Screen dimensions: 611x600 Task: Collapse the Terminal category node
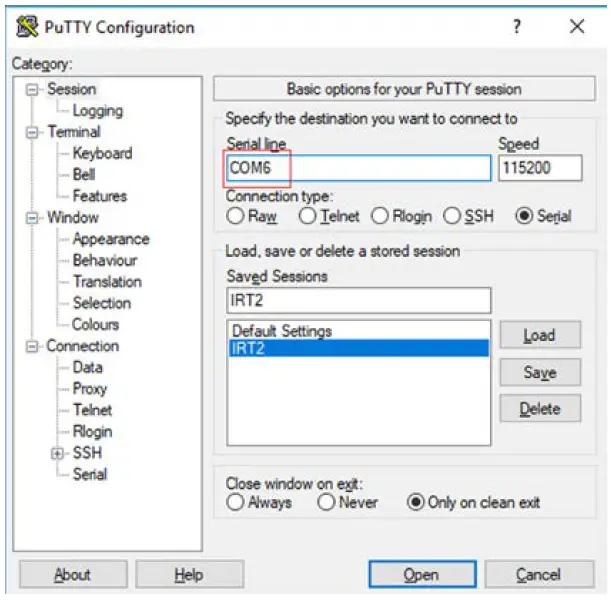33,132
